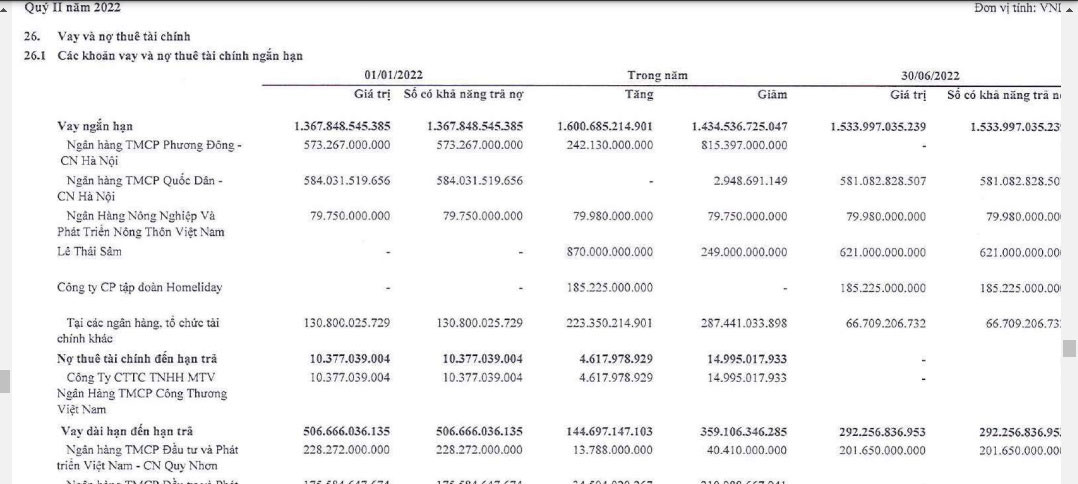Click the 'Giảm' column heading
The height and width of the screenshot is (484, 1078).
(x=771, y=95)
